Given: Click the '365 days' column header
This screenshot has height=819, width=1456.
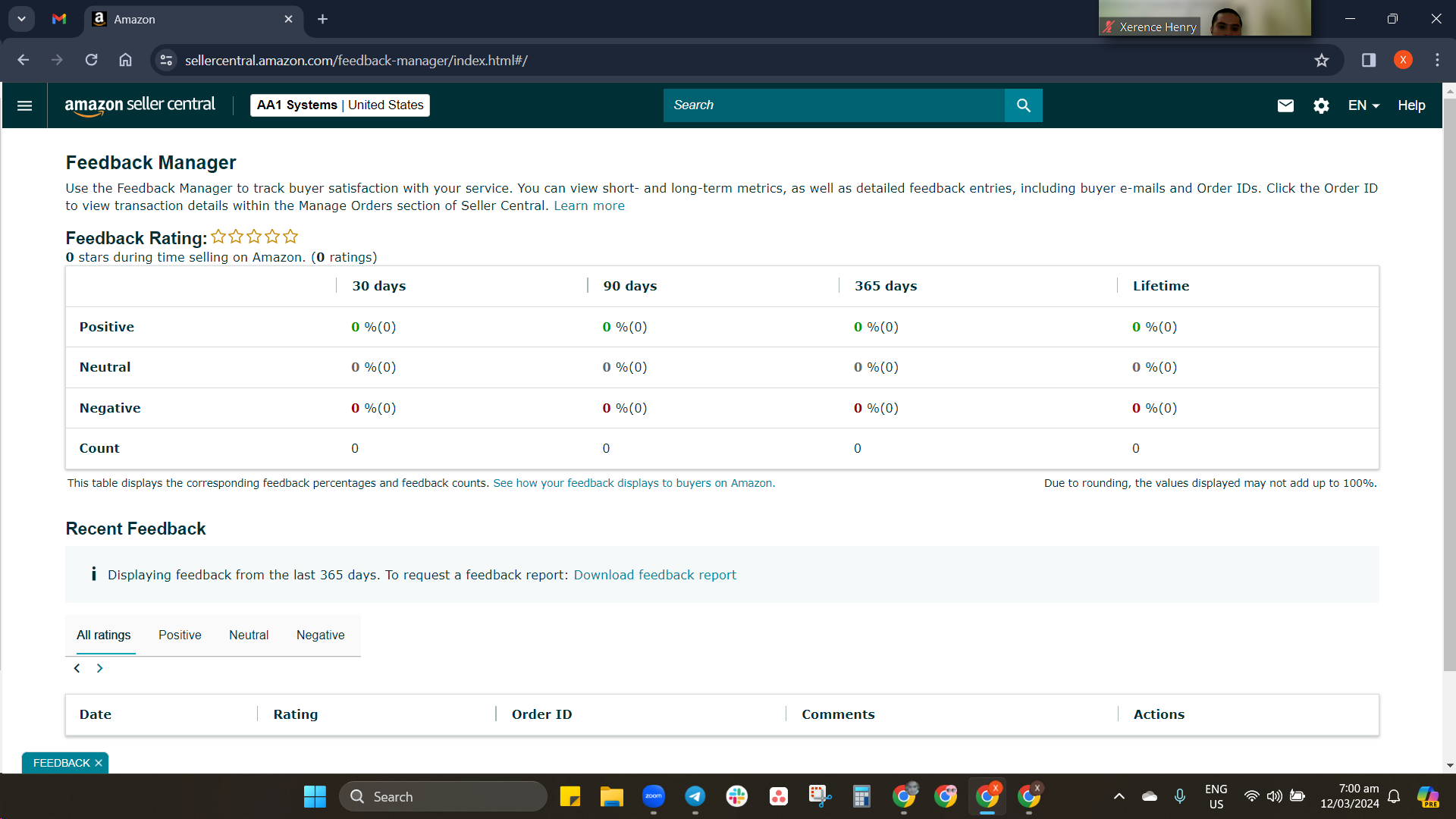Looking at the screenshot, I should 886,286.
